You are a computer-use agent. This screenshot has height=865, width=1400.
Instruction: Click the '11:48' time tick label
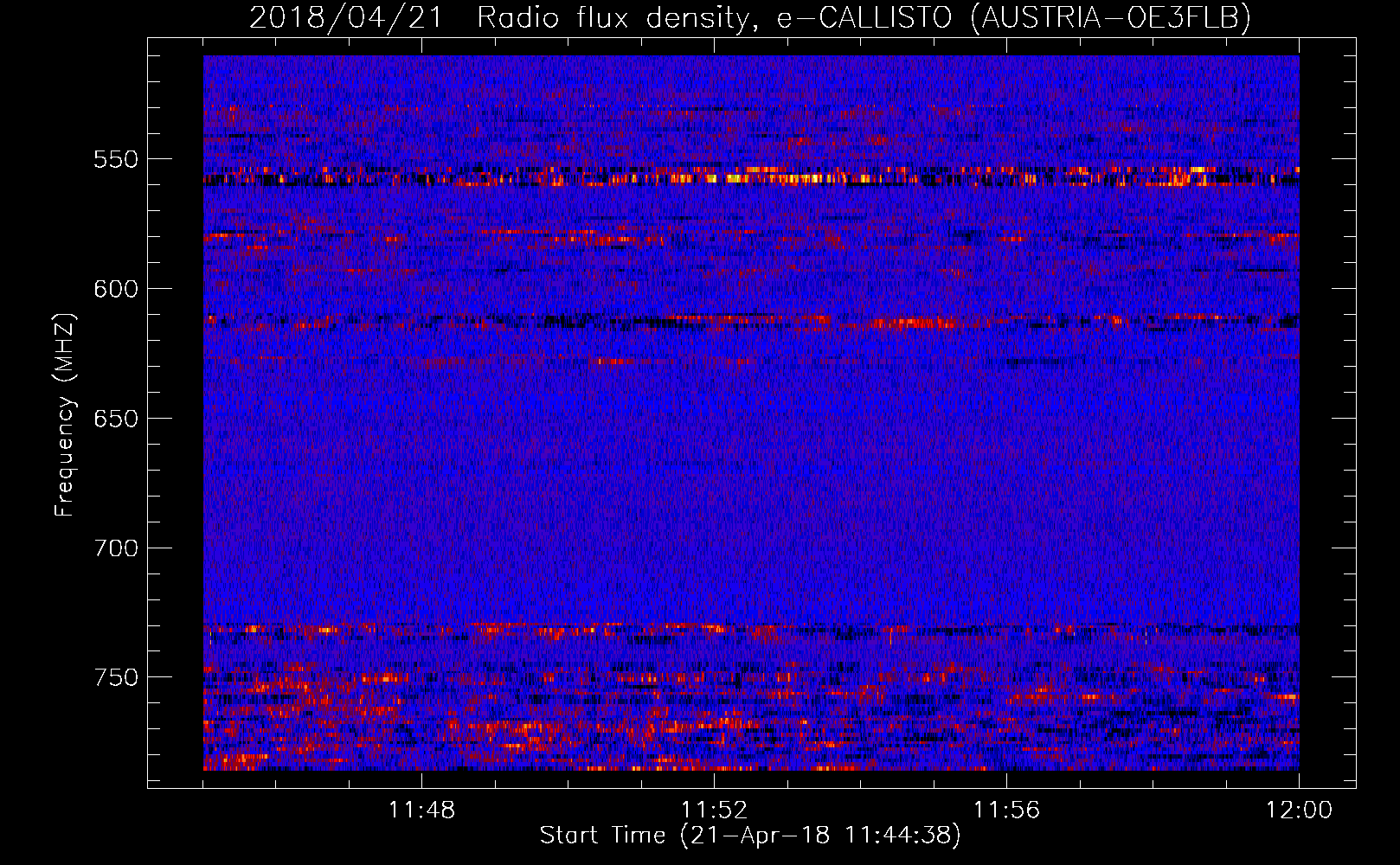pos(421,811)
